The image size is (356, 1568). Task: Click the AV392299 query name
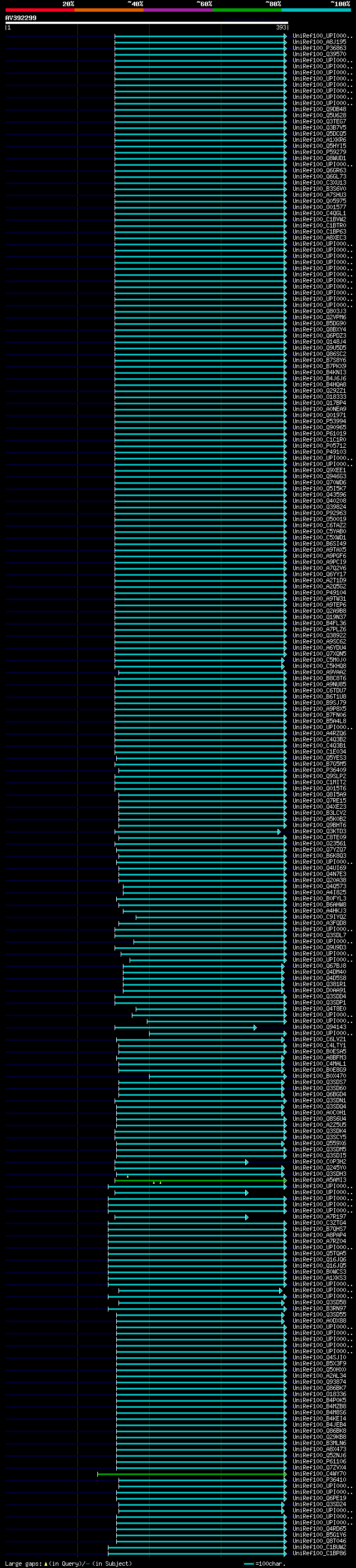click(21, 18)
